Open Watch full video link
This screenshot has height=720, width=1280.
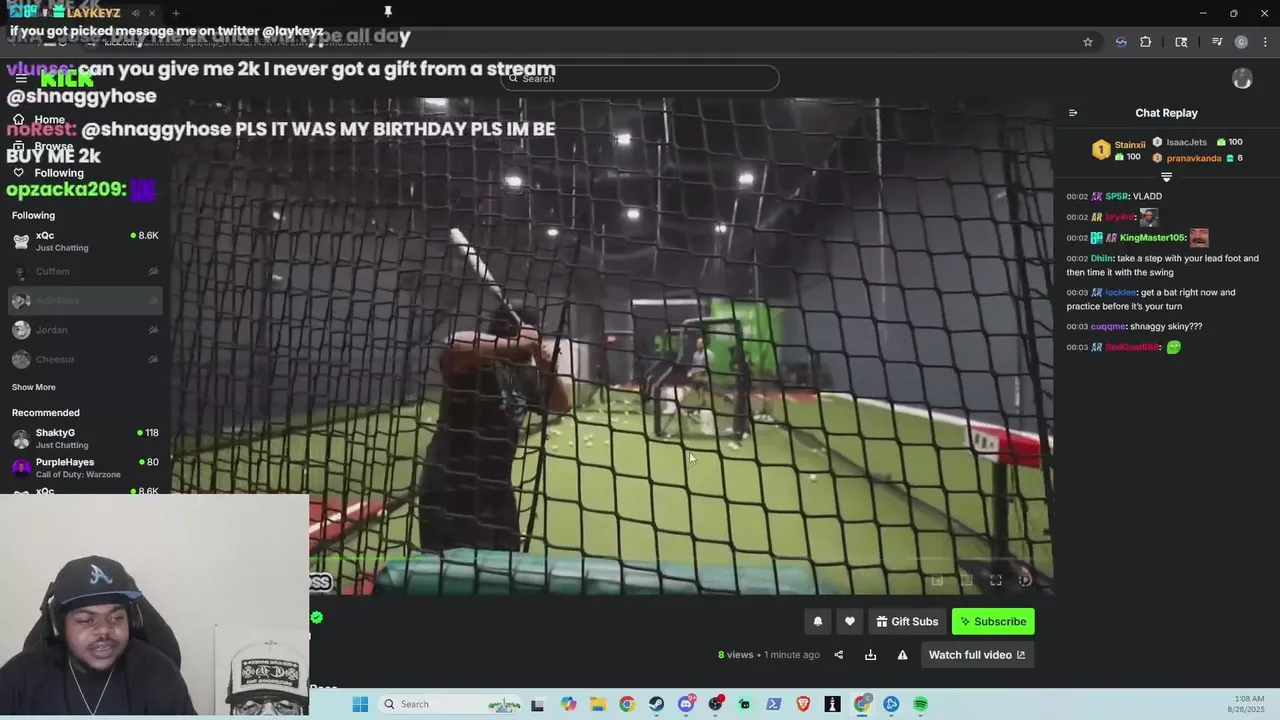977,655
